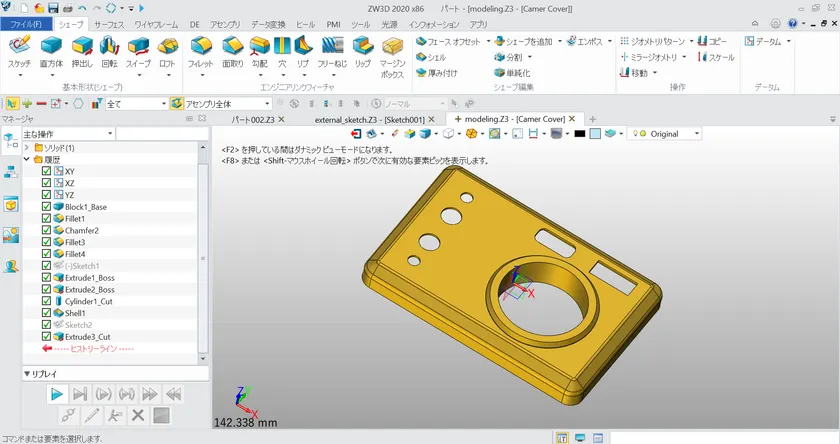Switch to the サーフェス ribbon tab
Screen dimensions: 840x444
coord(109,23)
